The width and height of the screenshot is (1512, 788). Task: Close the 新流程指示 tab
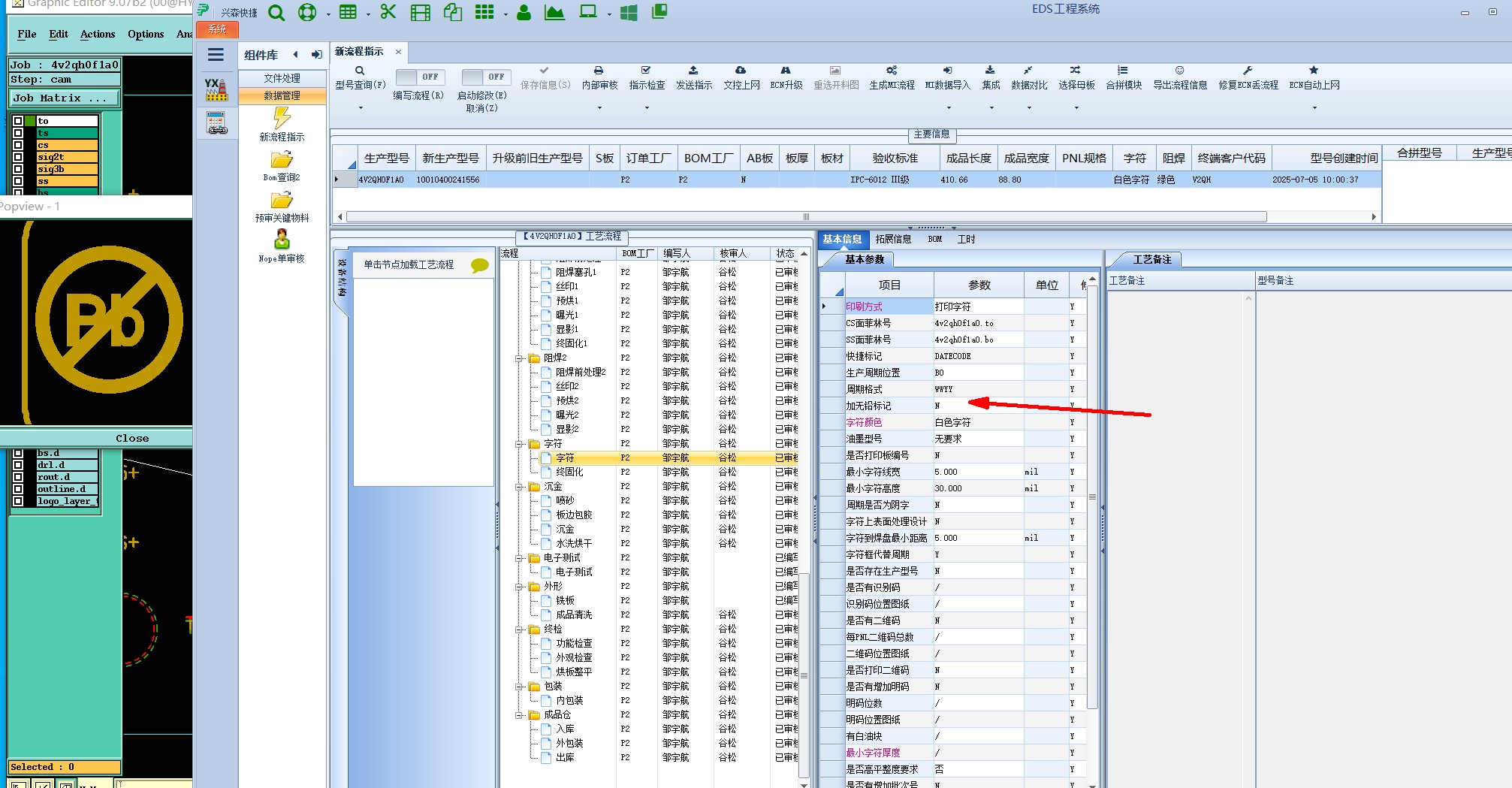coord(398,52)
